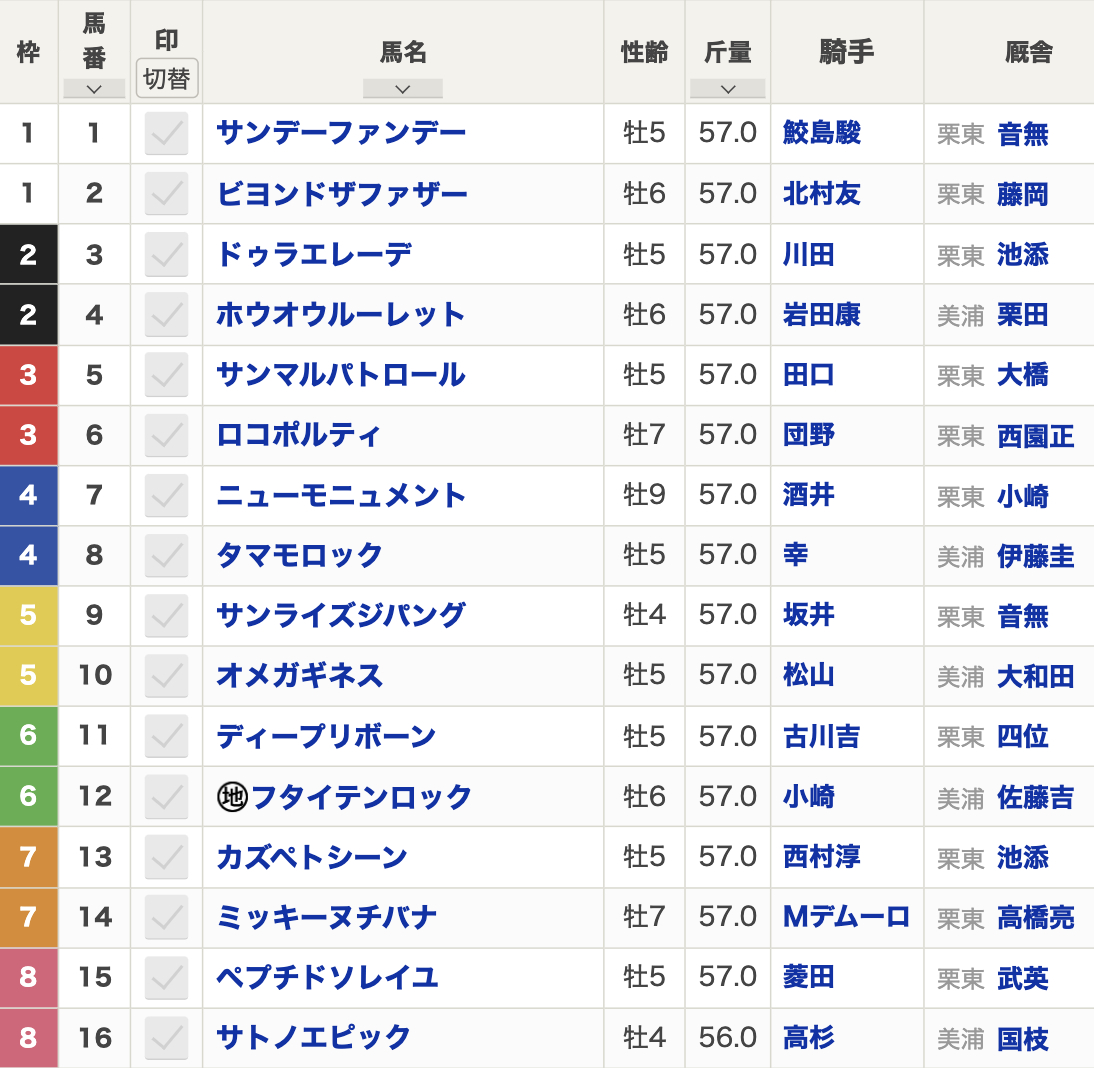Viewport: 1094px width, 1068px height.
Task: Open jockey 幸 profile
Action: (796, 555)
